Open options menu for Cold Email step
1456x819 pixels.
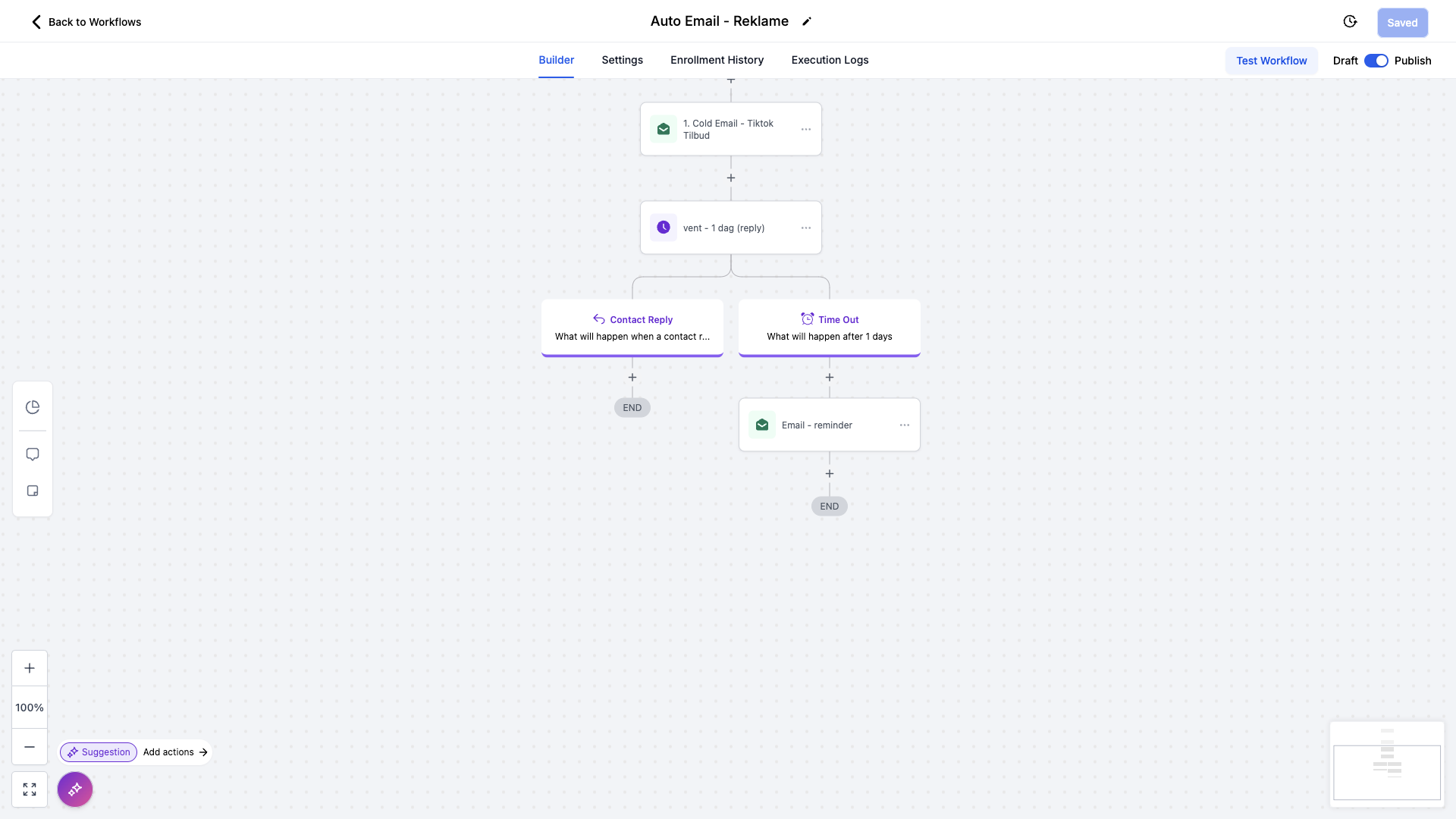(x=806, y=130)
